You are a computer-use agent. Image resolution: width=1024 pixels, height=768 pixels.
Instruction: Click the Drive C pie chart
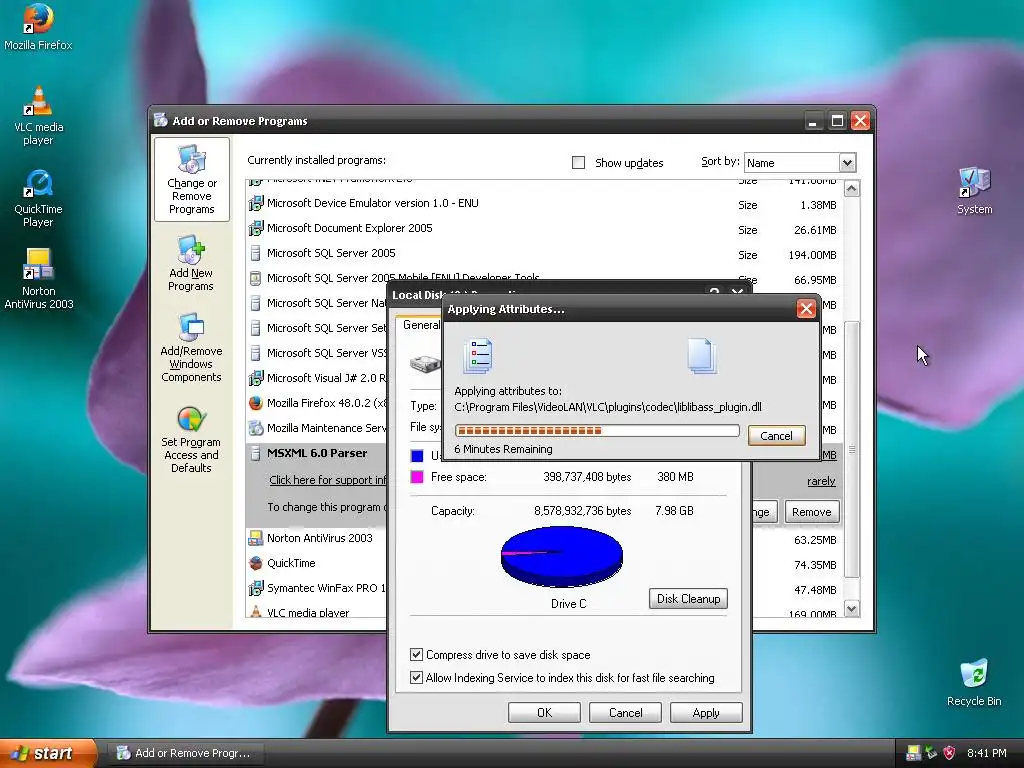coord(562,557)
